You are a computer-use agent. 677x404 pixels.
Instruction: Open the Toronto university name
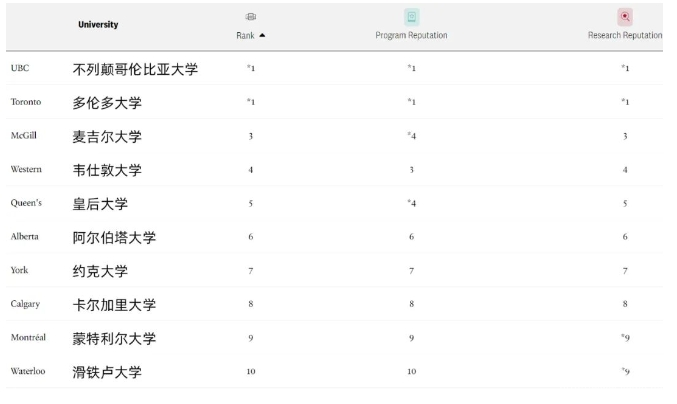(x=26, y=102)
